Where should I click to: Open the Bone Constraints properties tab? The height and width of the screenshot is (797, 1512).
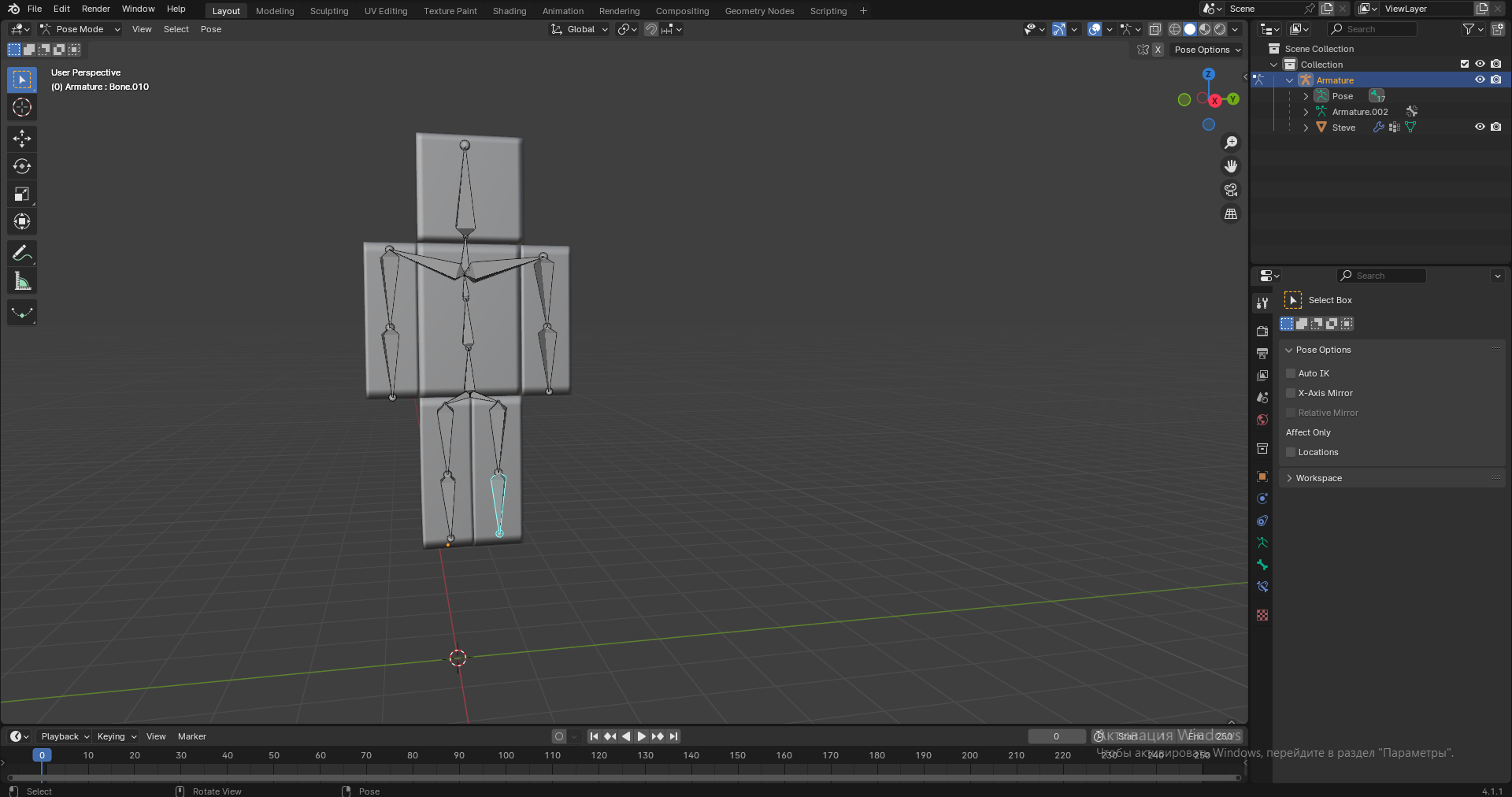(1262, 587)
